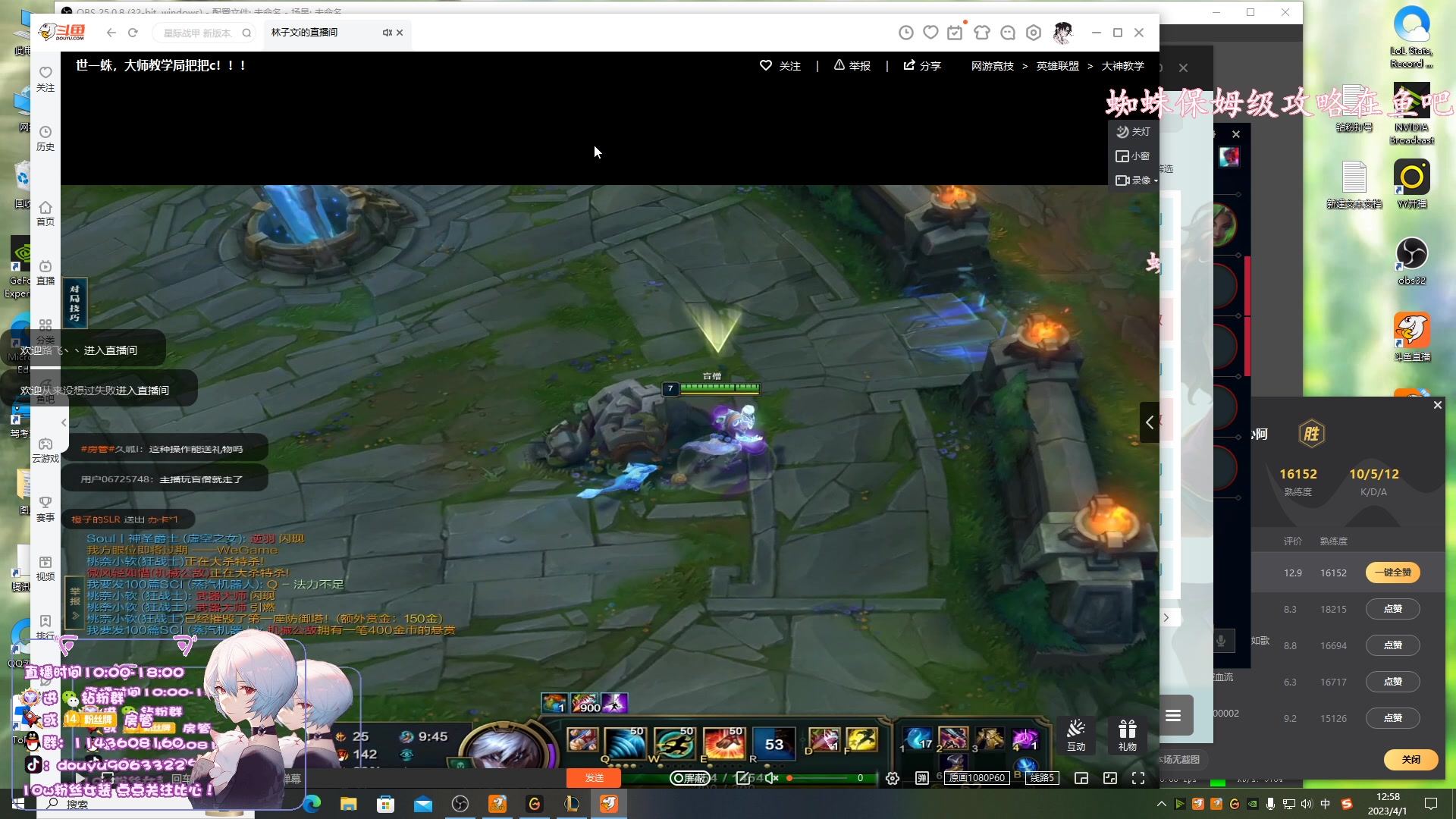
Task: Open player settings gear icon
Action: 893,778
